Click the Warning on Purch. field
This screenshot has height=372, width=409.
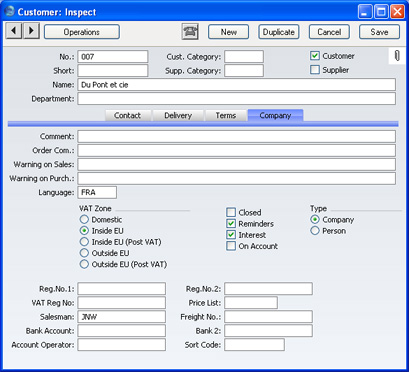click(x=237, y=178)
